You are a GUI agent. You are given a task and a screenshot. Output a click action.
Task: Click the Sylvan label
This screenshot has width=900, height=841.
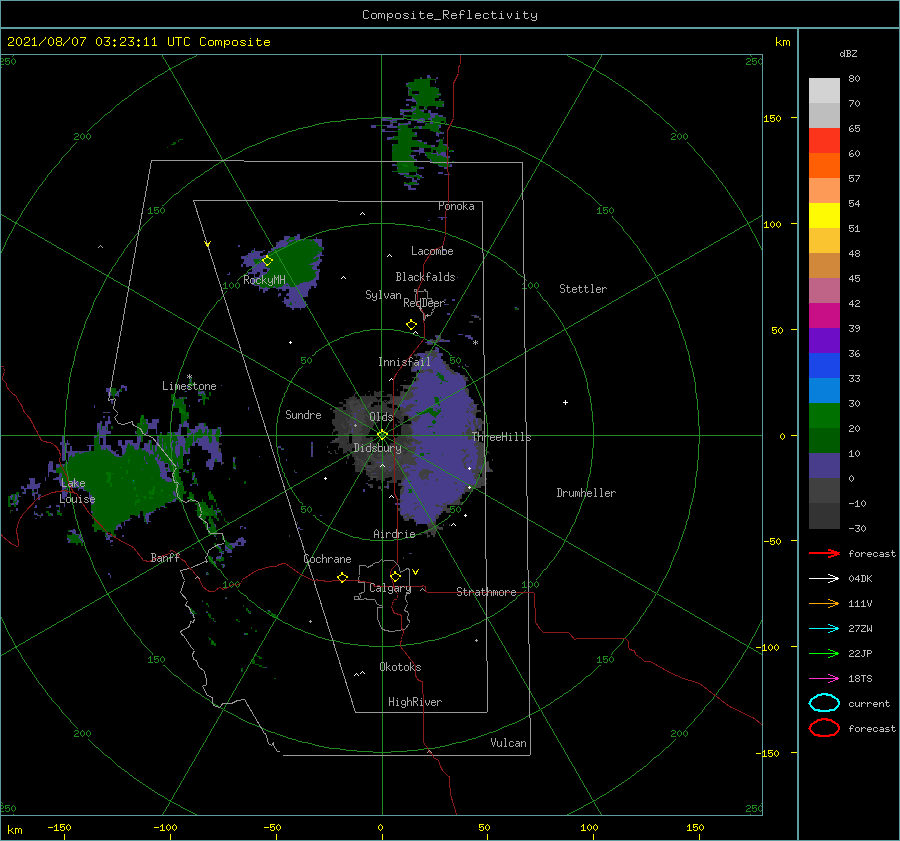coord(383,295)
